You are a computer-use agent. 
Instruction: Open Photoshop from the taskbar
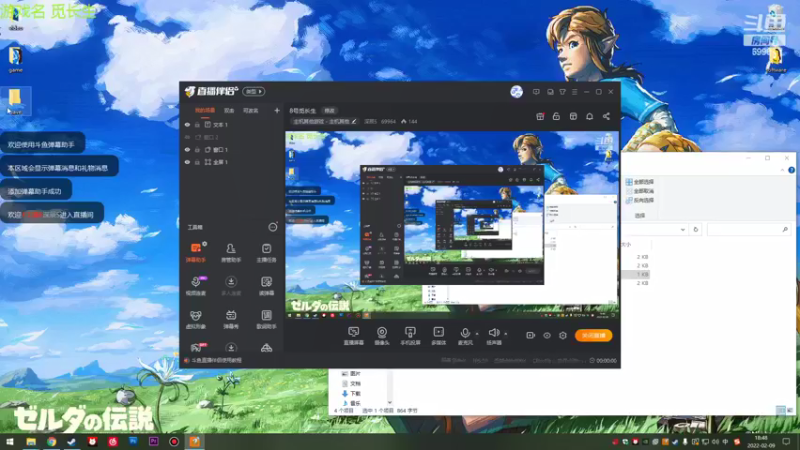point(133,441)
